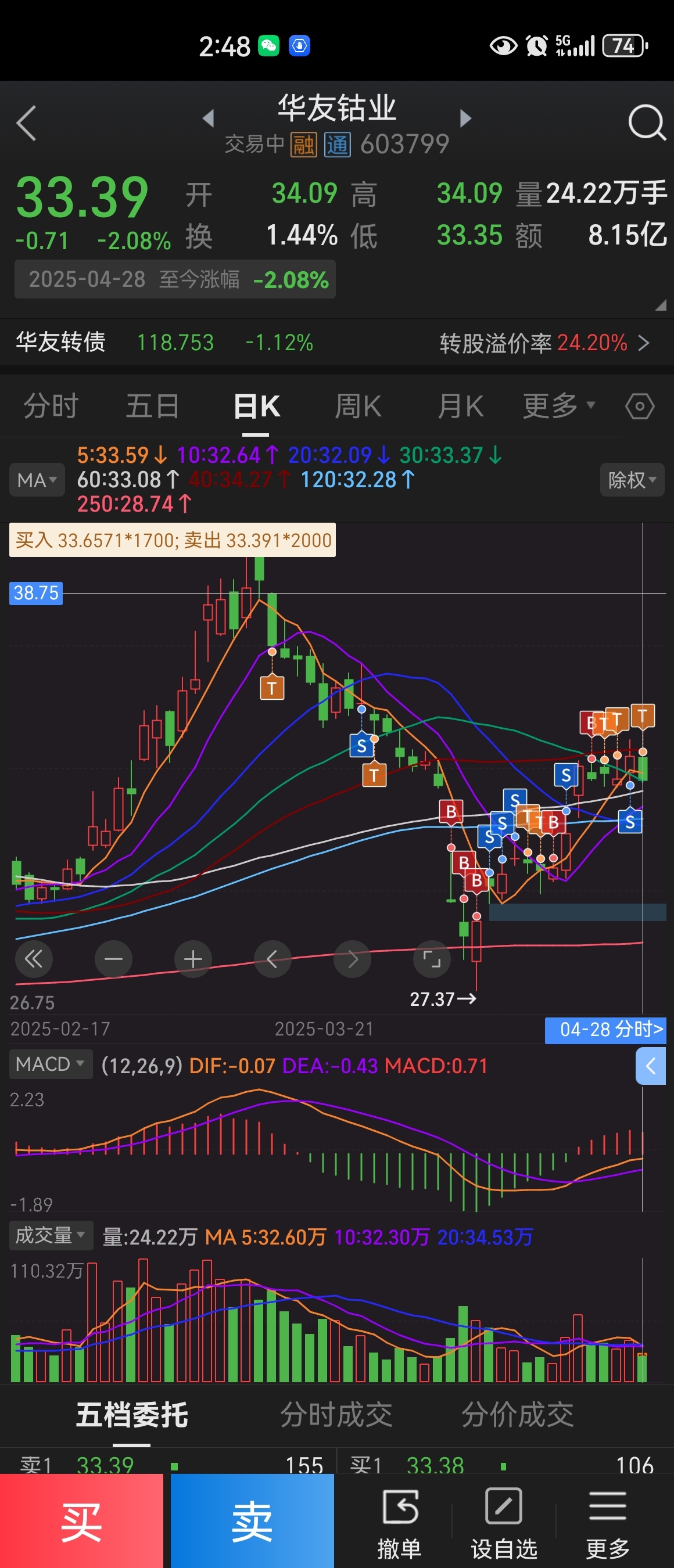This screenshot has width=674, height=1568.
Task: Open 华友转债 convertible bond row chevron
Action: [644, 343]
